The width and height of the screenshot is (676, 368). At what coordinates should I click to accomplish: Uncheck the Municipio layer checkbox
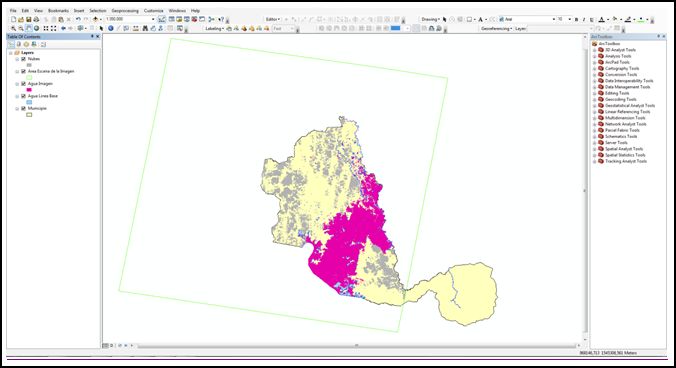24,109
